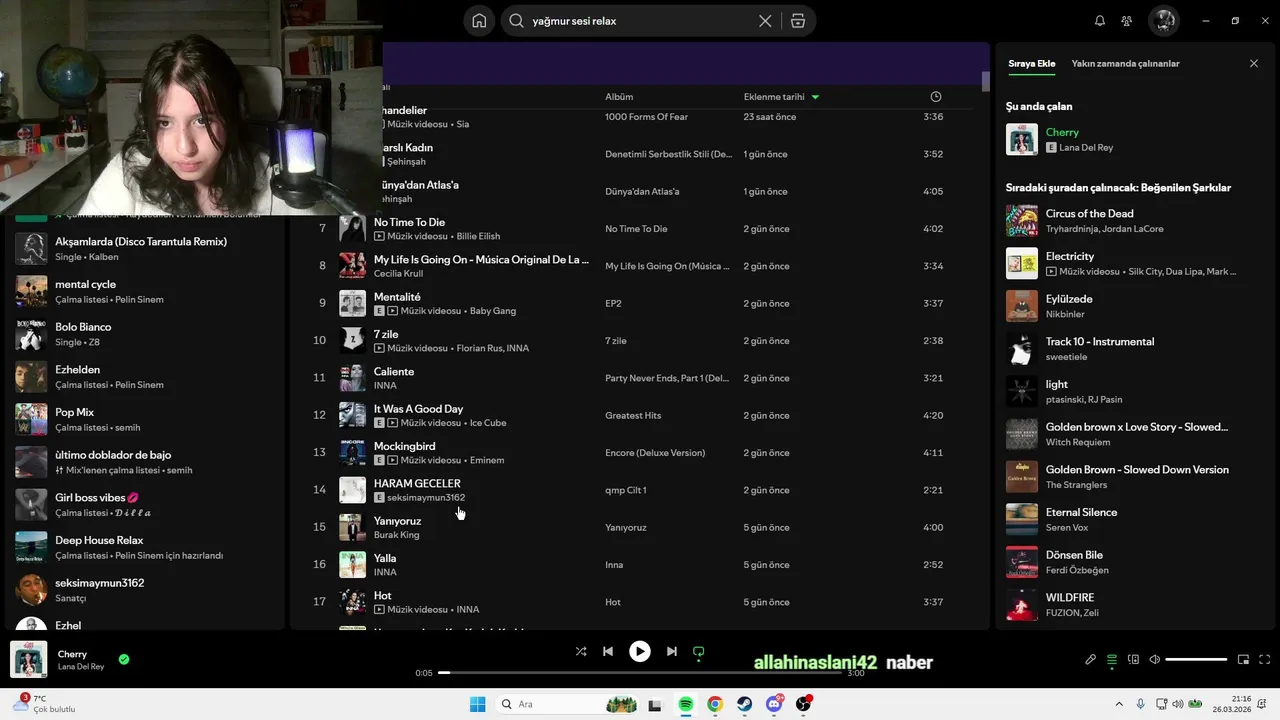Close the queue panel

pos(1254,63)
